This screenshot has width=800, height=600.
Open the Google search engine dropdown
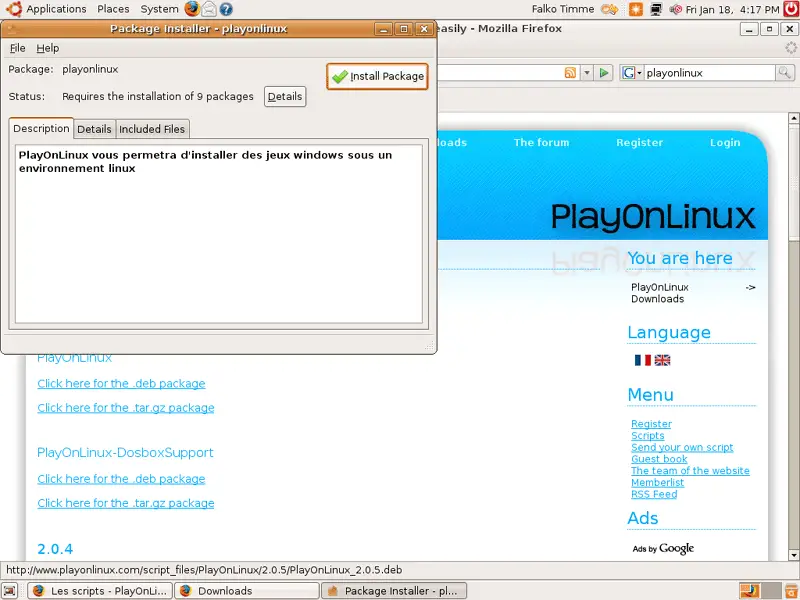click(631, 73)
